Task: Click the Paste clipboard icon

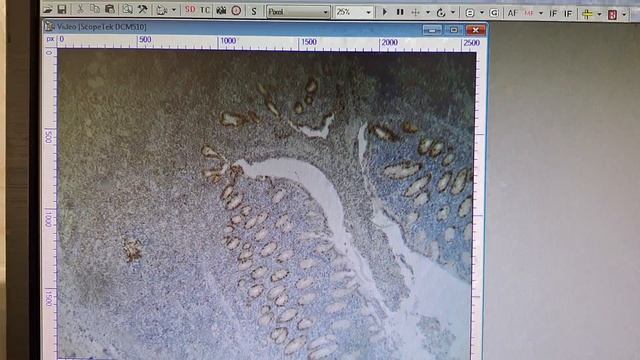Action: [x=109, y=9]
